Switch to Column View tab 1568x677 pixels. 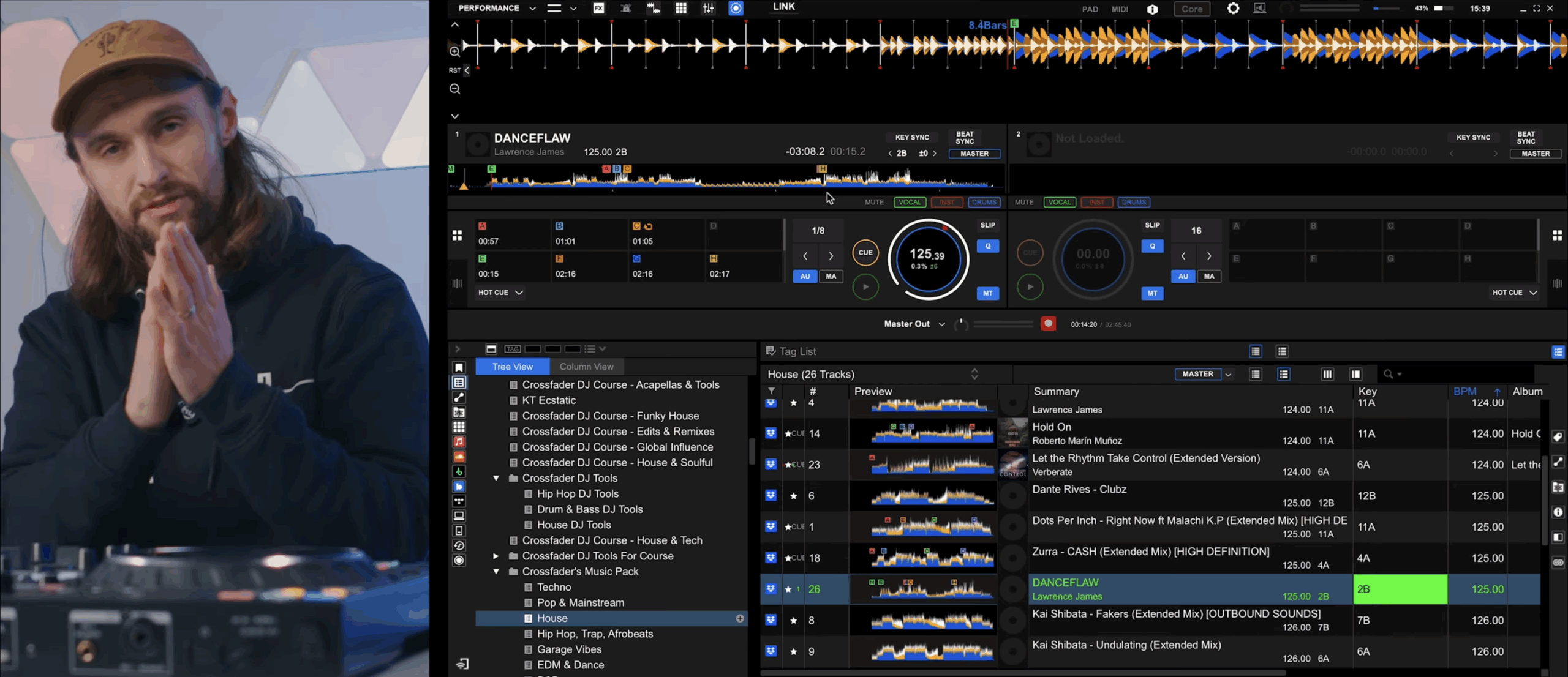pos(586,367)
